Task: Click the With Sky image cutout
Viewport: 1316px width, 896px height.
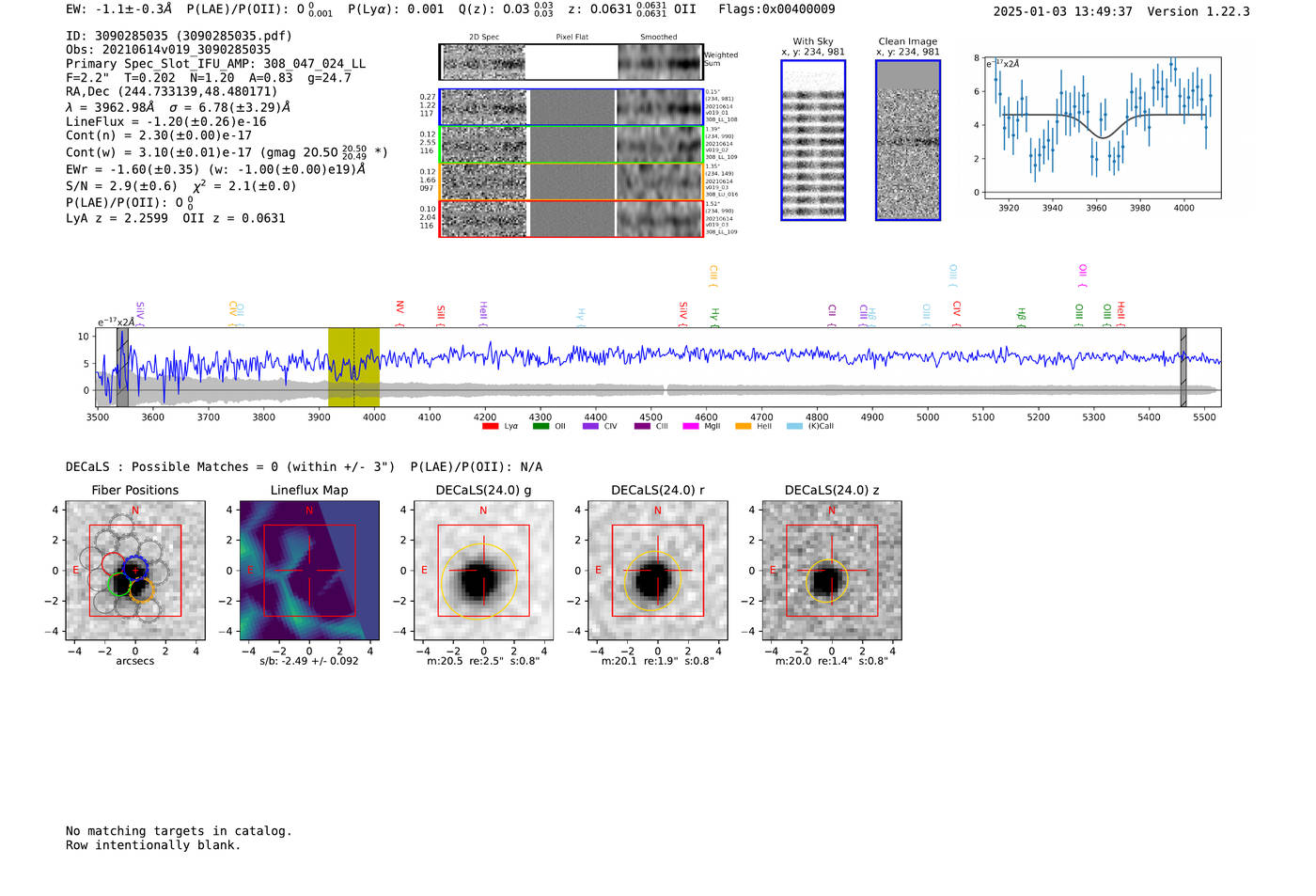Action: coord(813,140)
